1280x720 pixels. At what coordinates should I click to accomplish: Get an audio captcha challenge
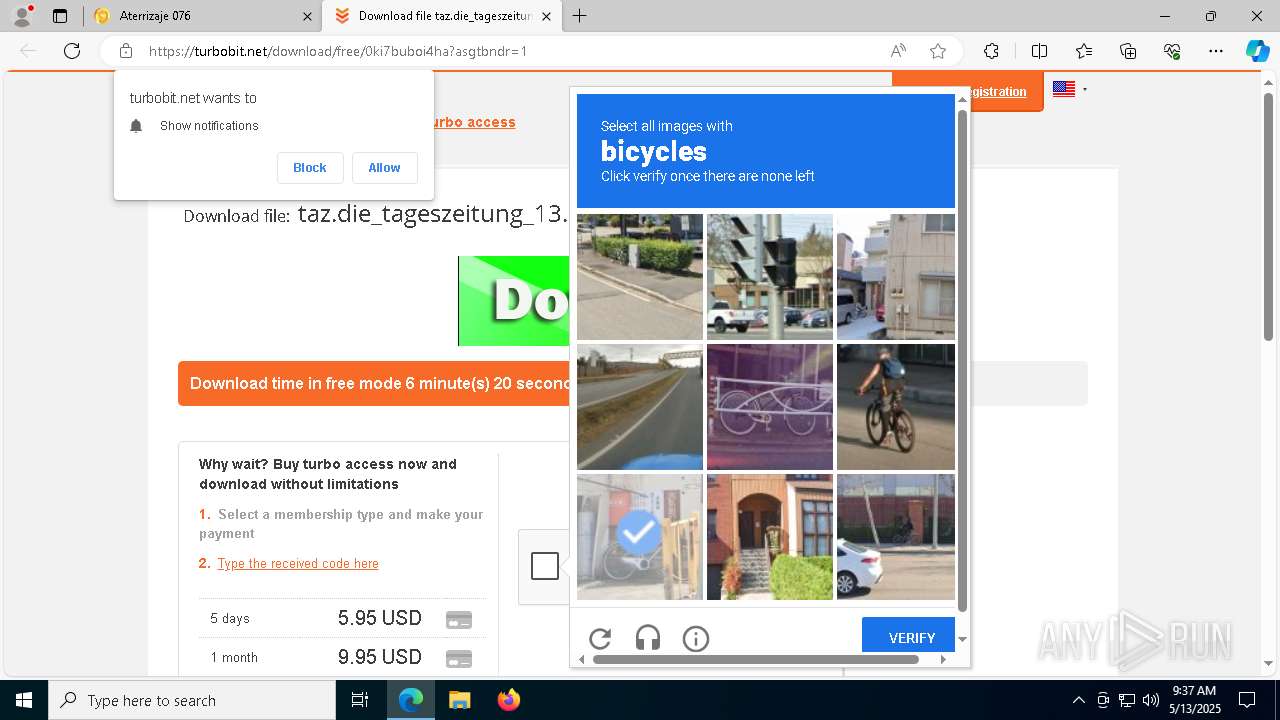tap(648, 638)
